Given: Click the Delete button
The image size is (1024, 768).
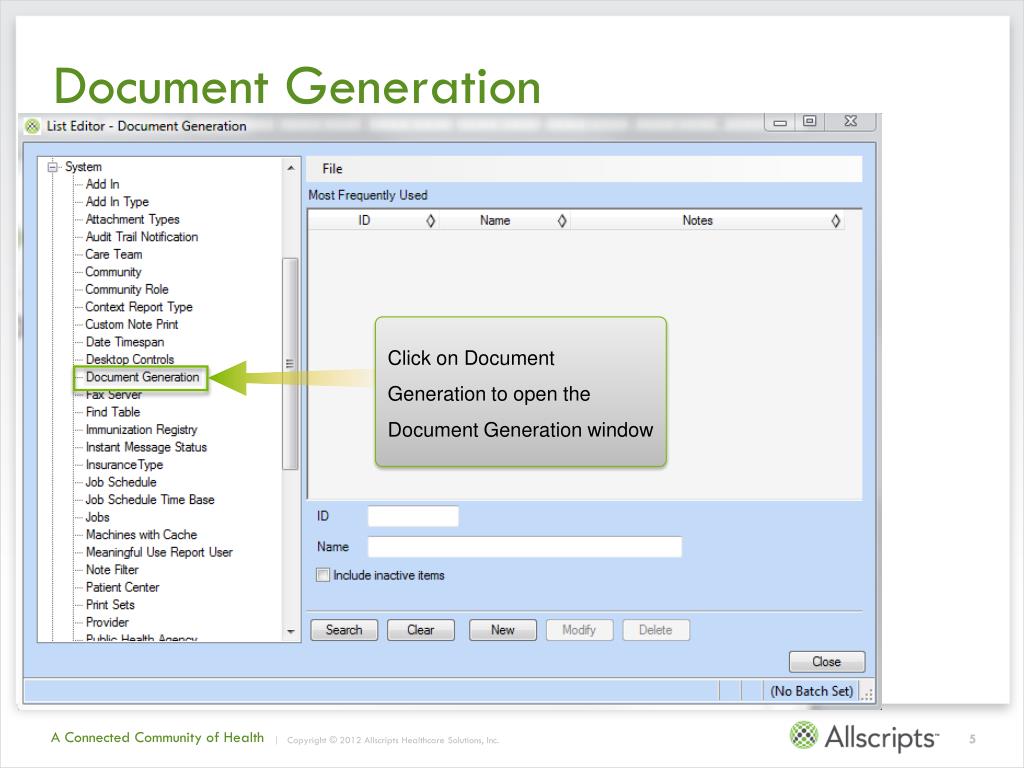Looking at the screenshot, I should click(x=656, y=630).
